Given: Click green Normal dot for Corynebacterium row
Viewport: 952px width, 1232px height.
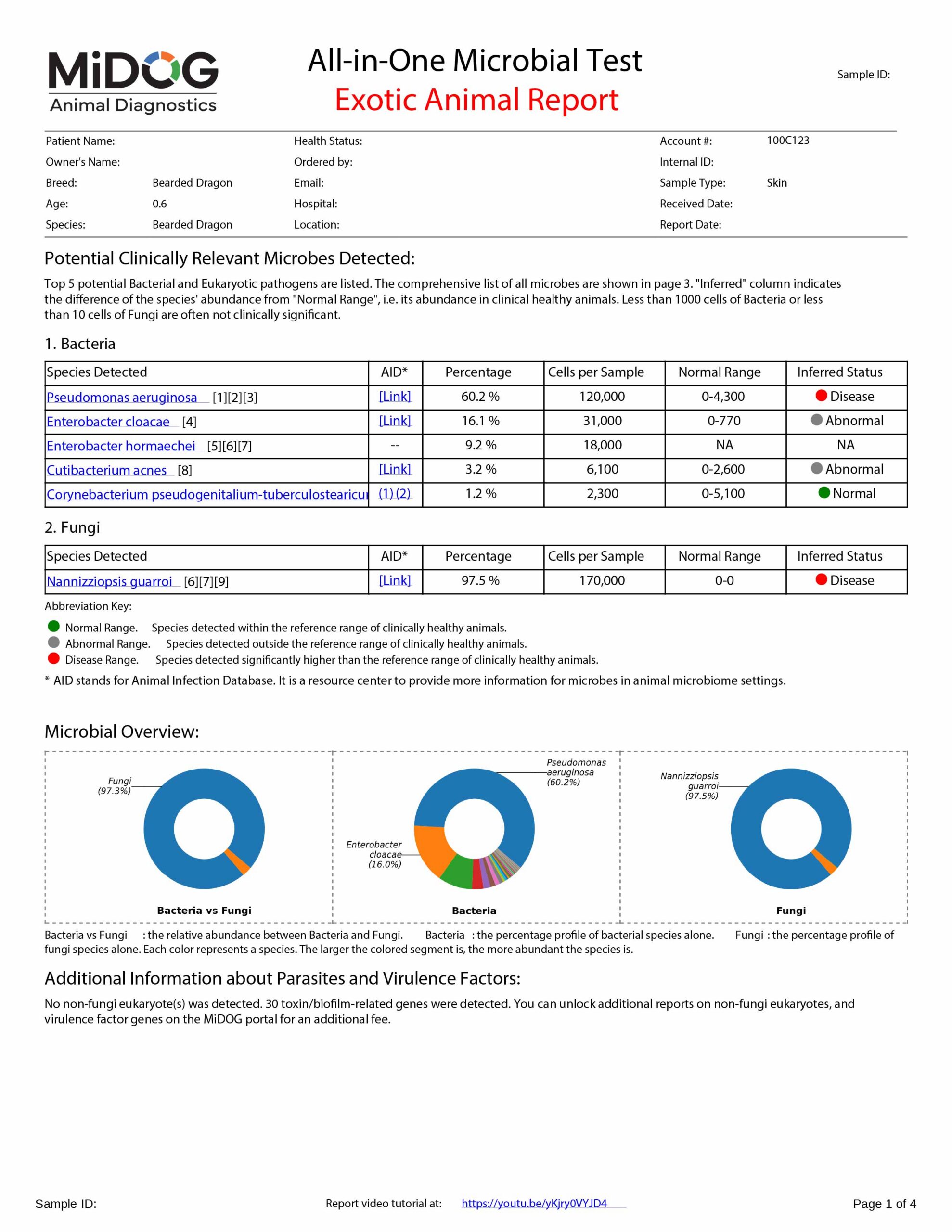Looking at the screenshot, I should click(824, 492).
